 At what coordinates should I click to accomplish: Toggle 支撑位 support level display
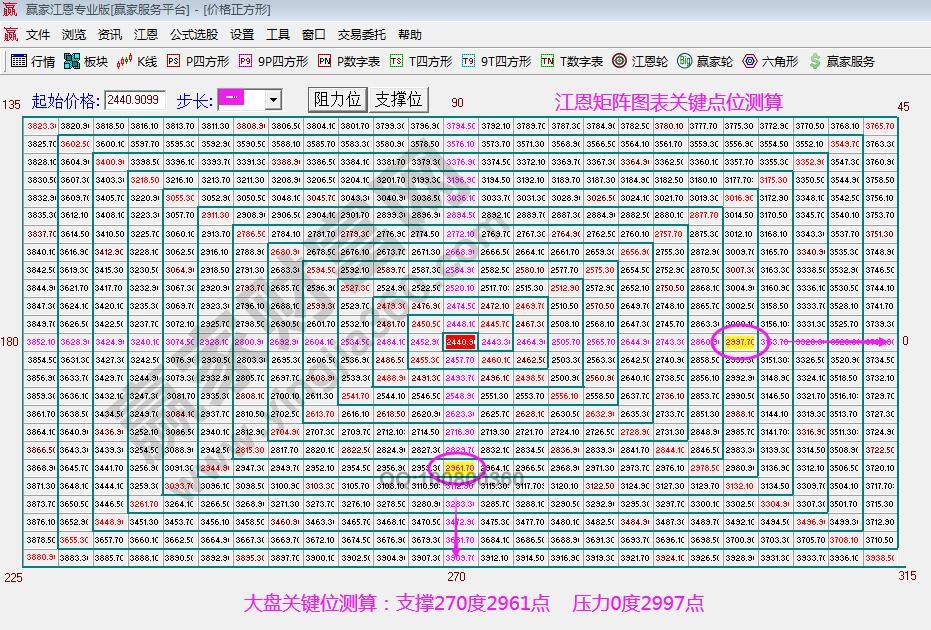coord(400,100)
